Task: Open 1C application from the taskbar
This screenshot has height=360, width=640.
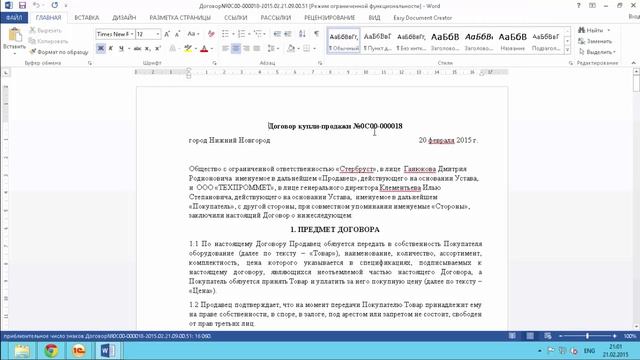Action: coord(79,351)
